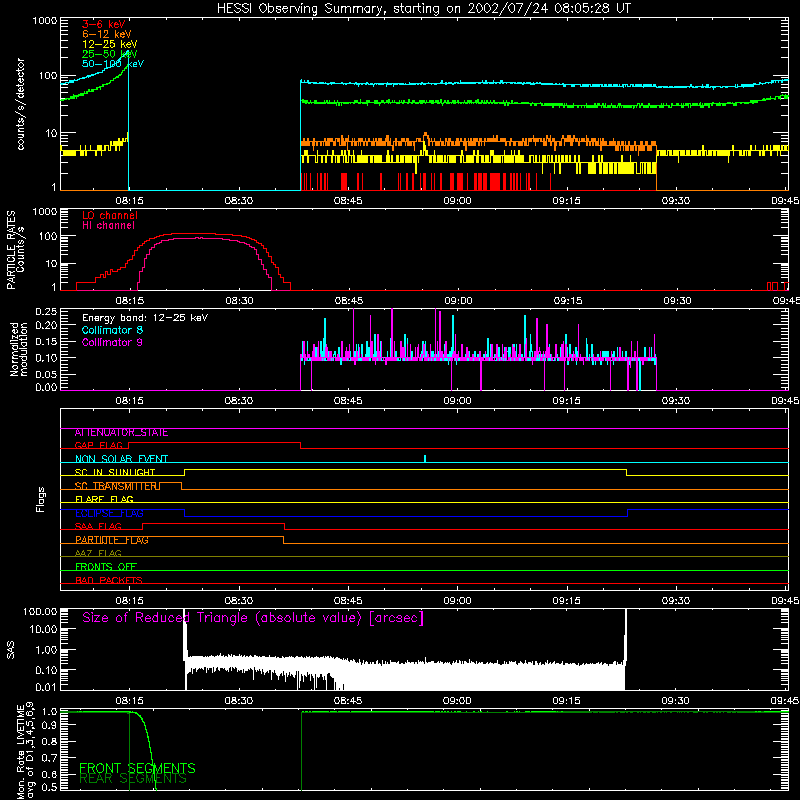The width and height of the screenshot is (800, 800).
Task: Click the Normalized modulation axis label
Action: 19,349
